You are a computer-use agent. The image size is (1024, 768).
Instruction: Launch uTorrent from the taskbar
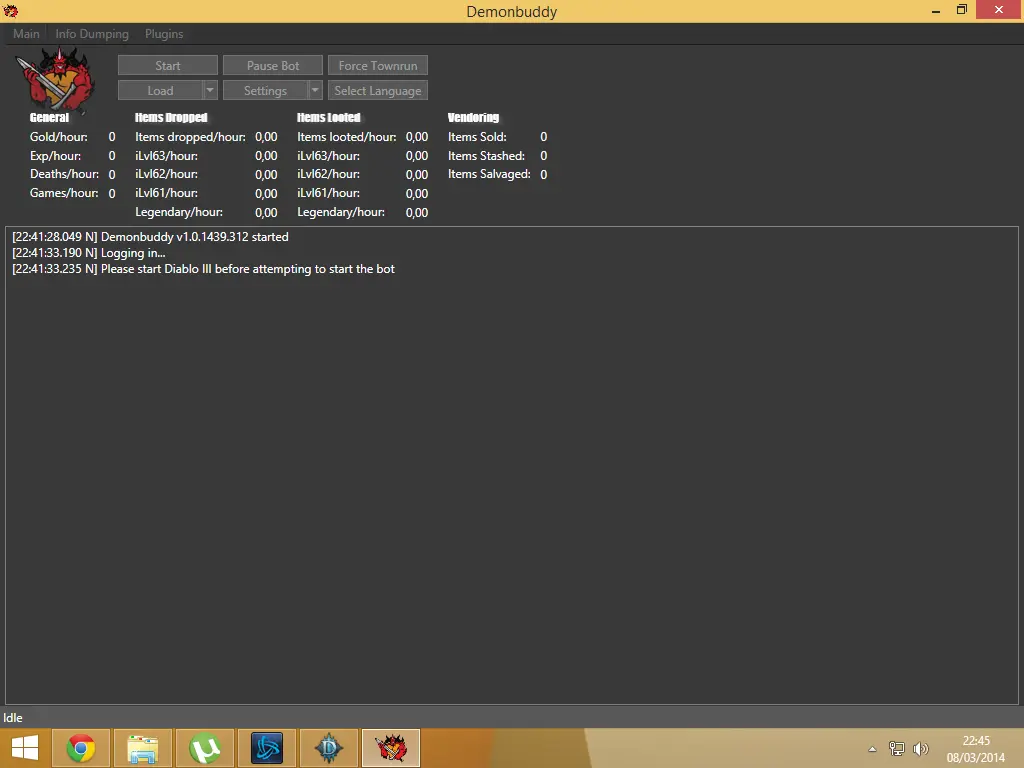pos(205,748)
